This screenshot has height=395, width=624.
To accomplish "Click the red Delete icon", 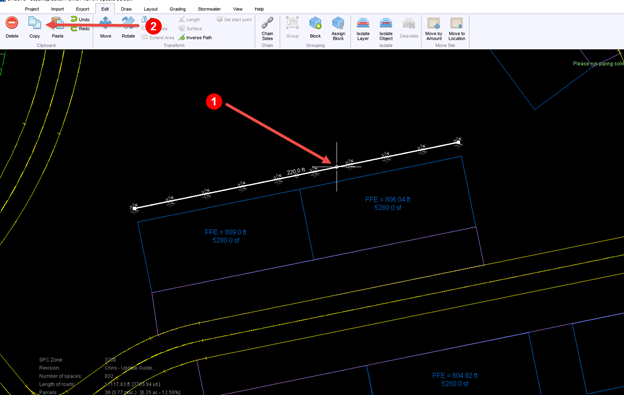I will [x=12, y=23].
